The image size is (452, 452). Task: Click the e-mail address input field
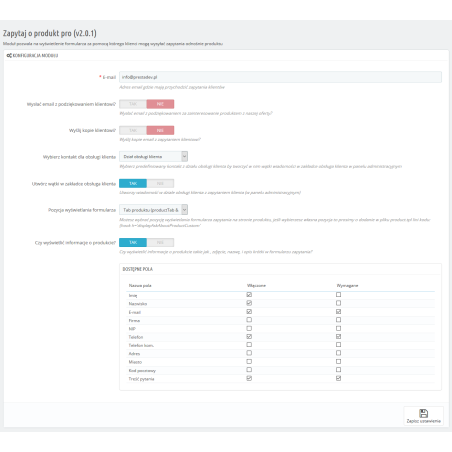coord(280,77)
